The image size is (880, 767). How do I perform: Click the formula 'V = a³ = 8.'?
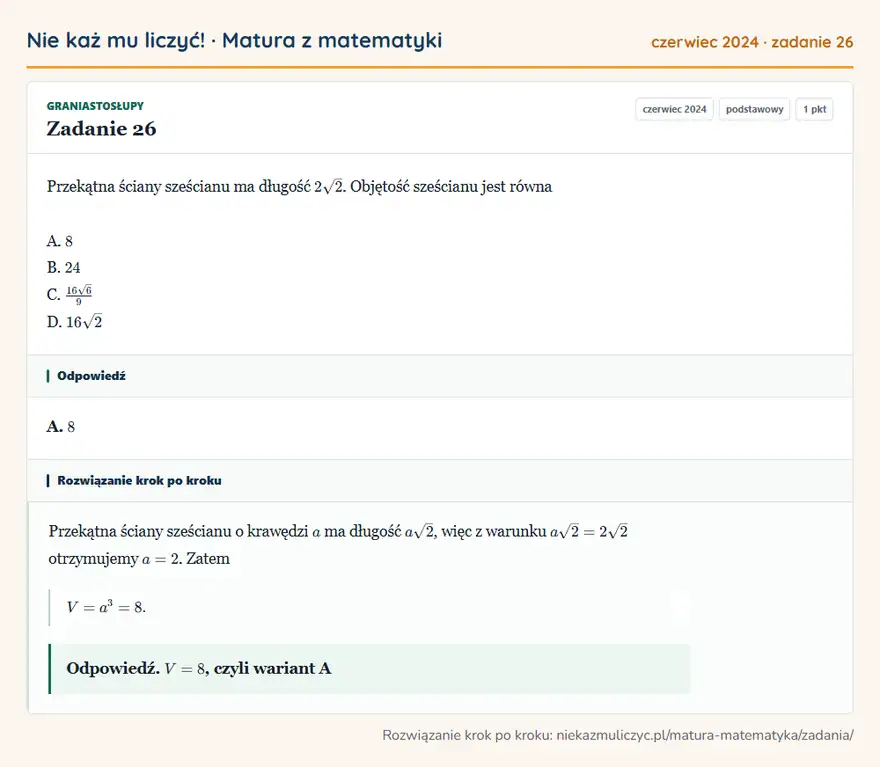106,607
